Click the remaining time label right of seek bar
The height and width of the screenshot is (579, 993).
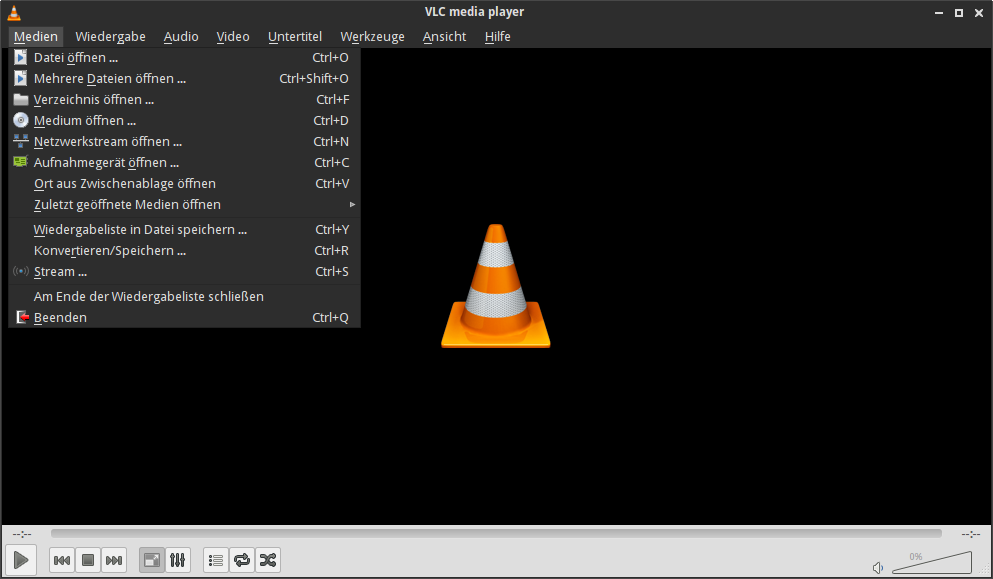pos(971,534)
